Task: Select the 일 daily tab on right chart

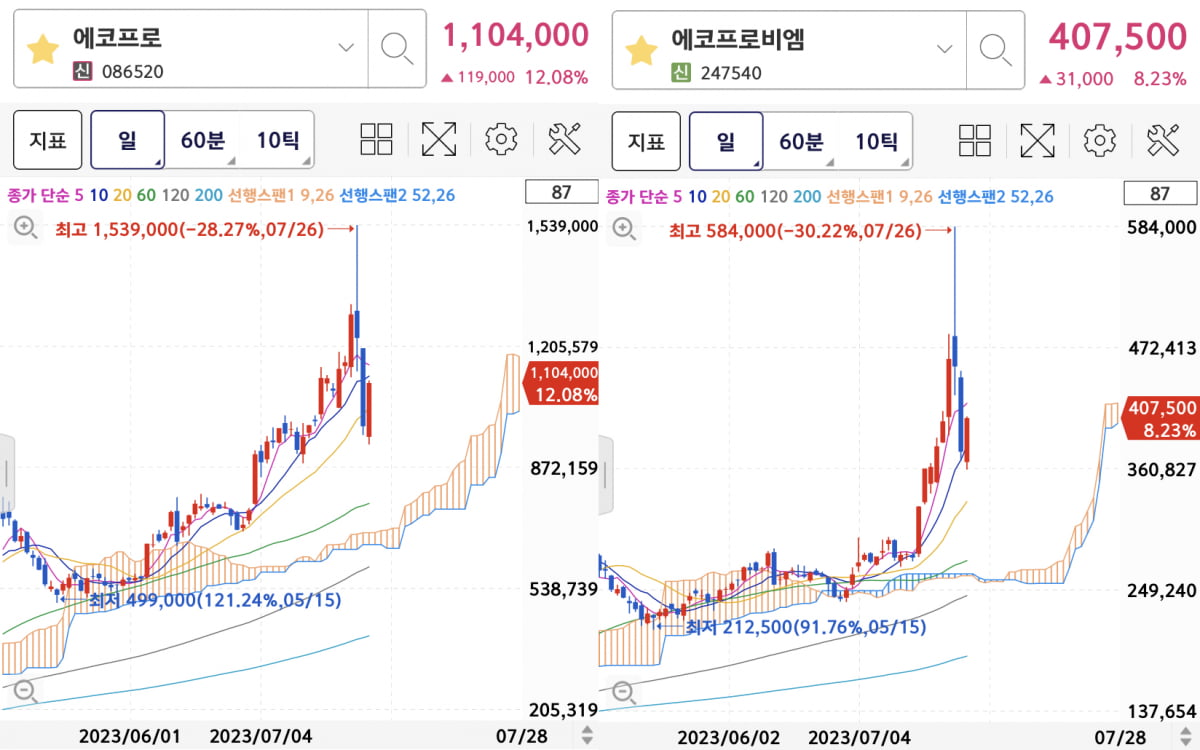Action: [726, 140]
